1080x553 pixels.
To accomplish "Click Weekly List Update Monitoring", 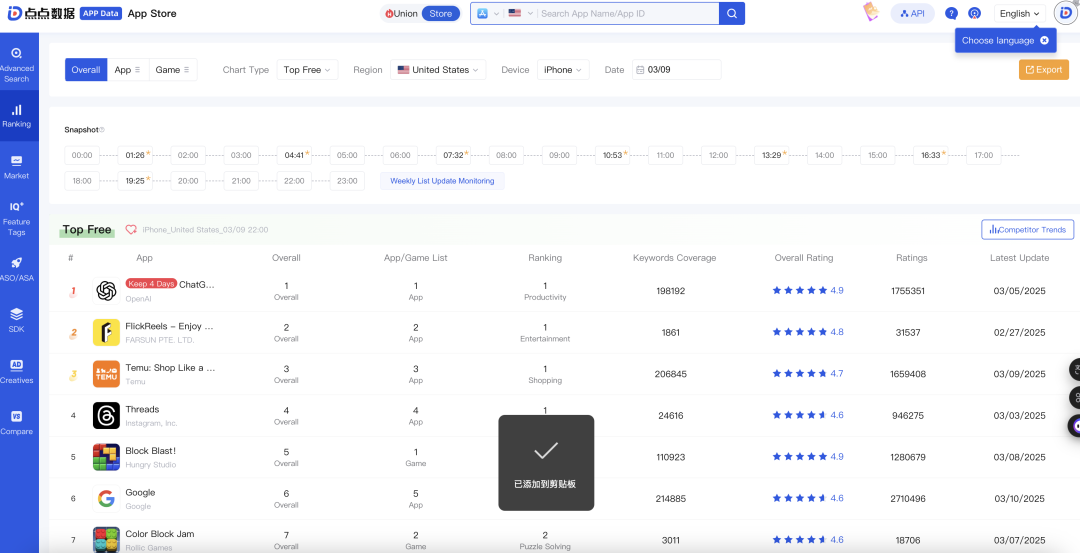I will point(442,181).
